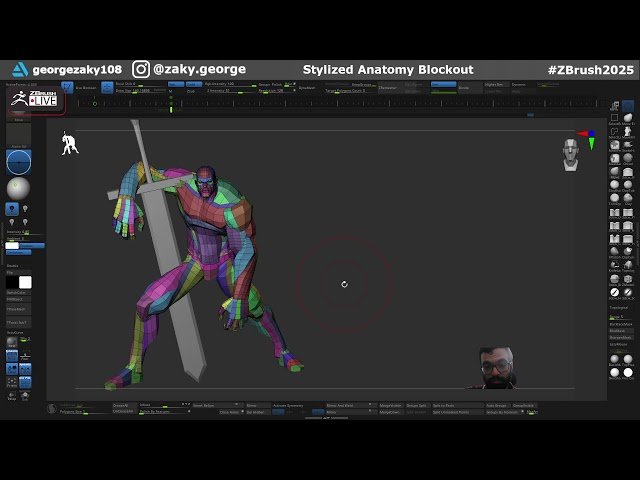Click the Groups By Normals button
Viewport: 640px width, 480px height.
coord(505,412)
